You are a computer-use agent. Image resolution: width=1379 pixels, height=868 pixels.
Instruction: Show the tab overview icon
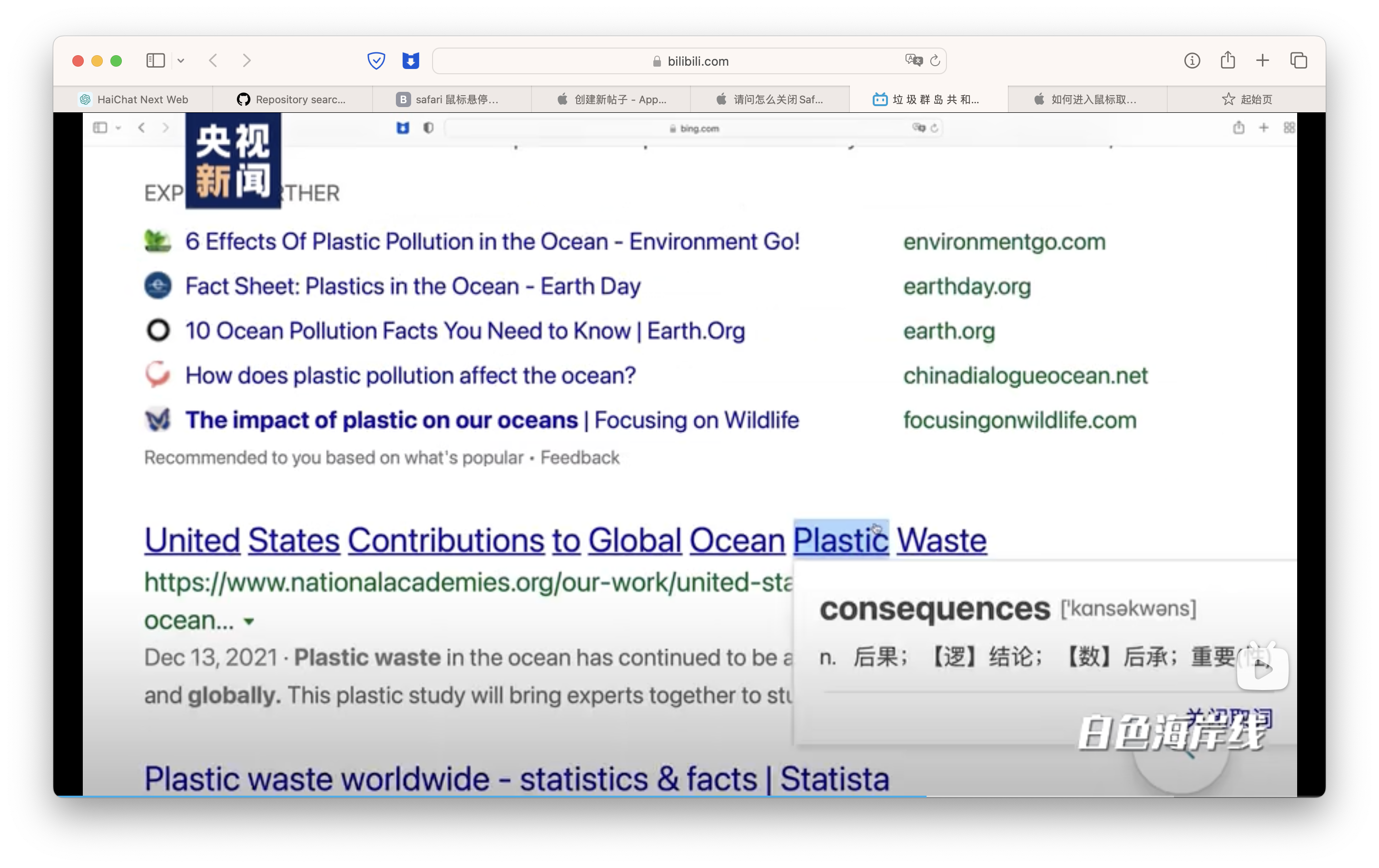pos(1298,61)
